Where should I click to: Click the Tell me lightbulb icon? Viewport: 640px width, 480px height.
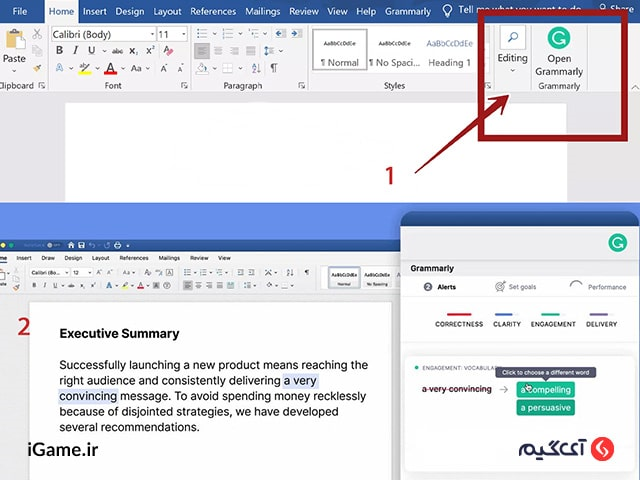447,11
